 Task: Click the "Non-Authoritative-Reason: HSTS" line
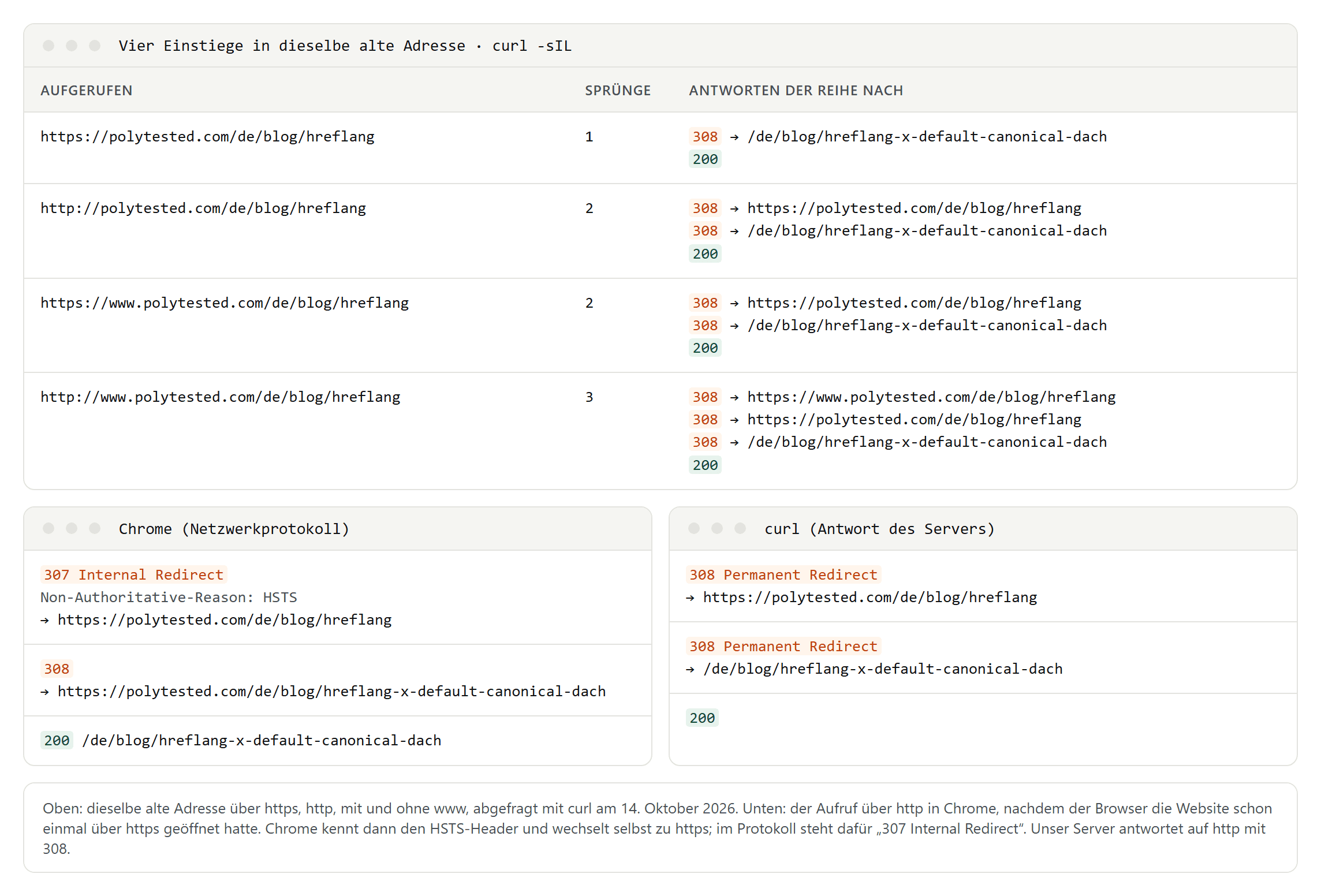click(x=169, y=598)
